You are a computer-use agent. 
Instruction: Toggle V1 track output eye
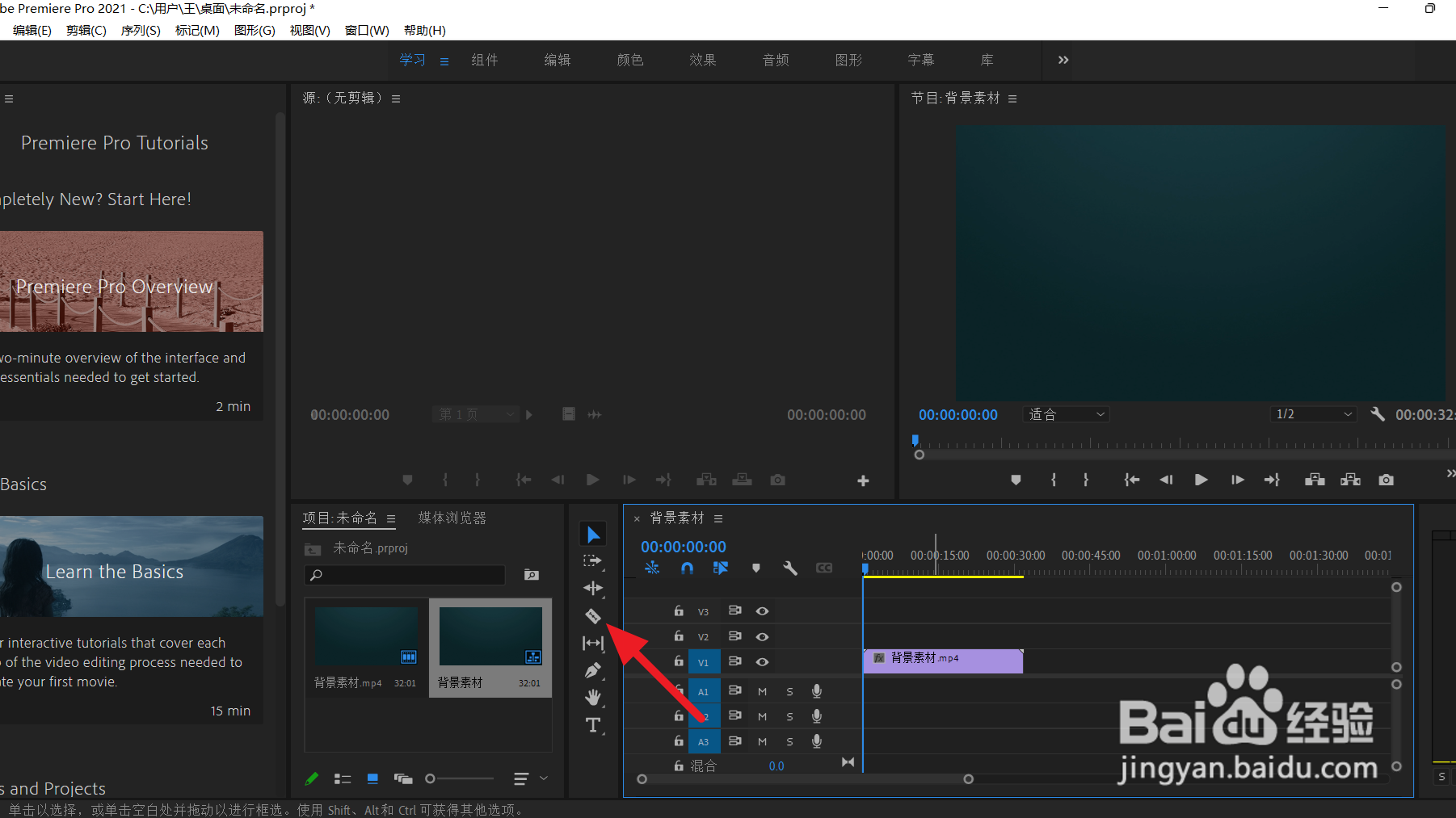[762, 661]
